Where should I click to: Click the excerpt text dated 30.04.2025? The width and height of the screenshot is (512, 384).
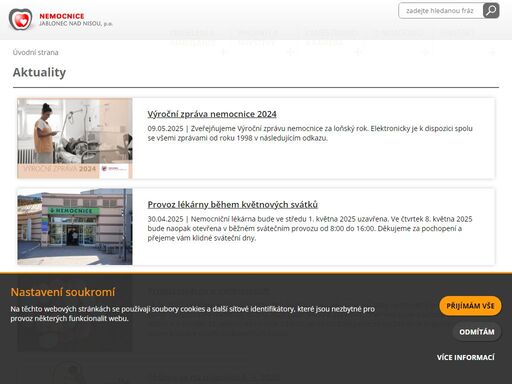pyautogui.click(x=310, y=228)
